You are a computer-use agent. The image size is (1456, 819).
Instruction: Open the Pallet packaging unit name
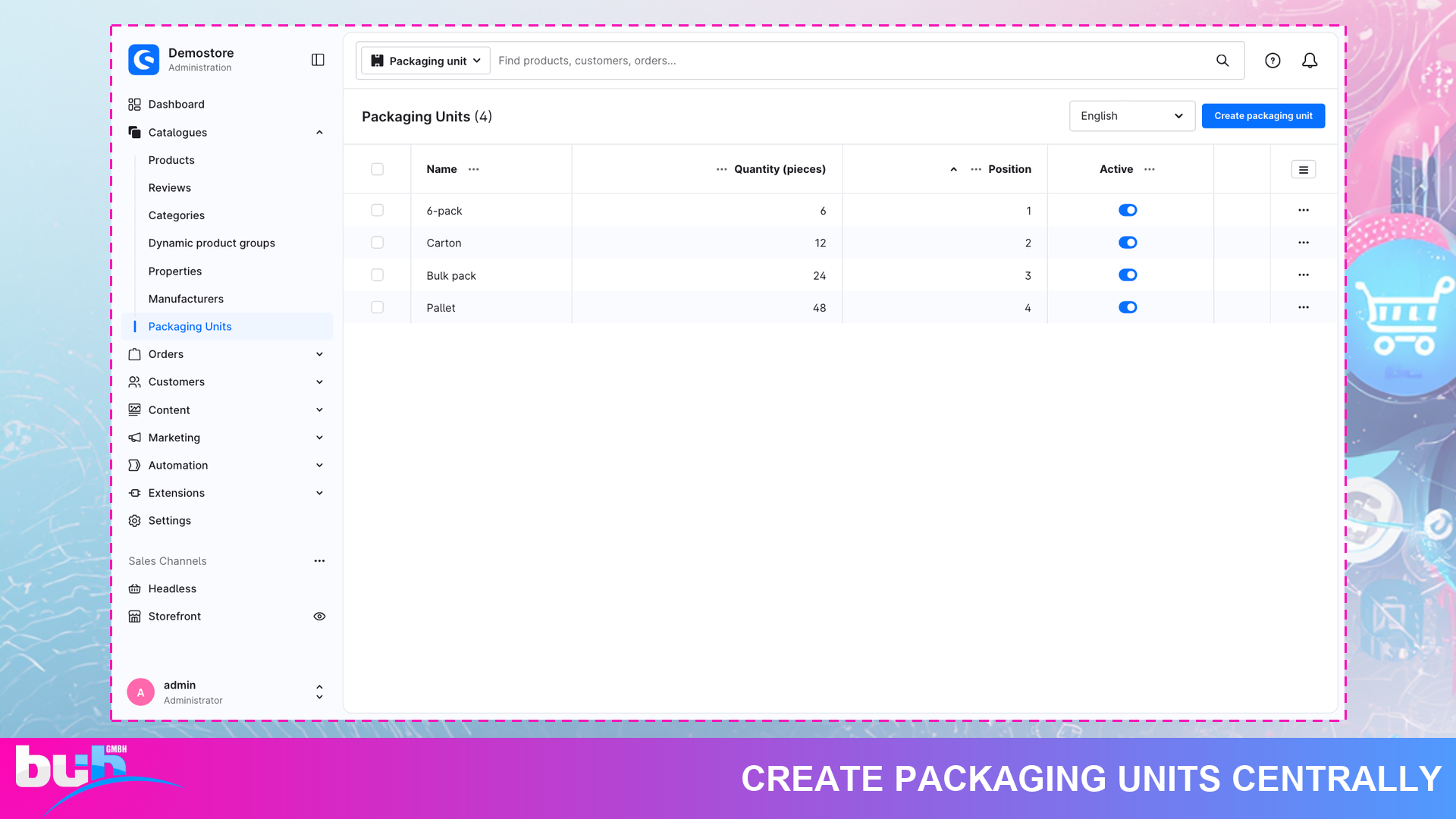441,308
